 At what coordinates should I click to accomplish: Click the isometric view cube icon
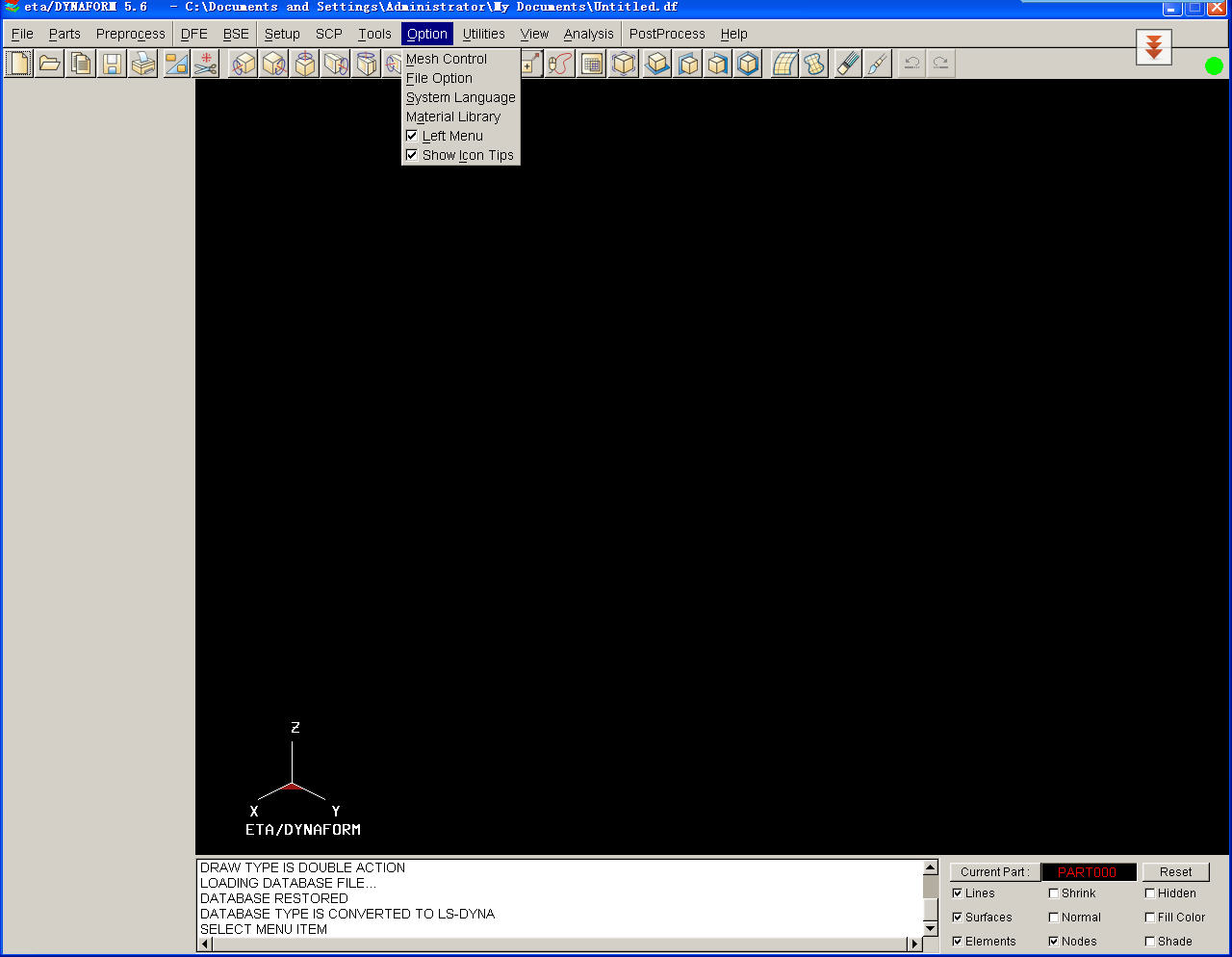(749, 65)
